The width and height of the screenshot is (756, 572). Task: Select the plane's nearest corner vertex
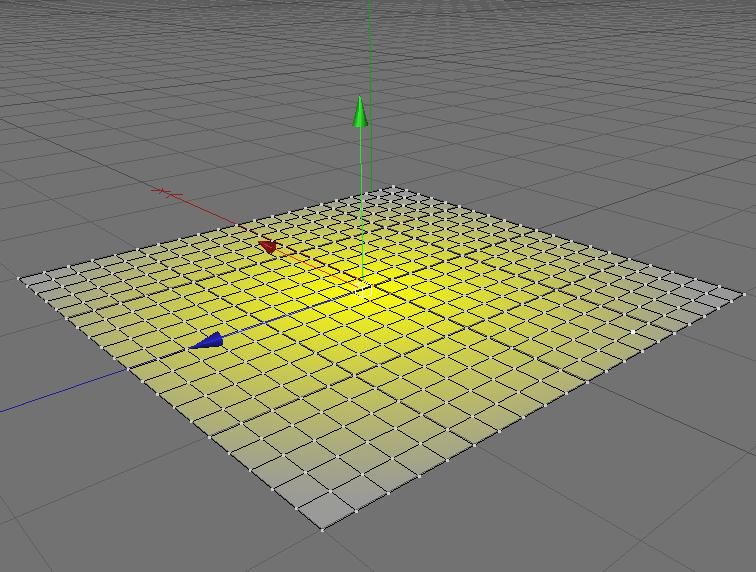pos(322,530)
